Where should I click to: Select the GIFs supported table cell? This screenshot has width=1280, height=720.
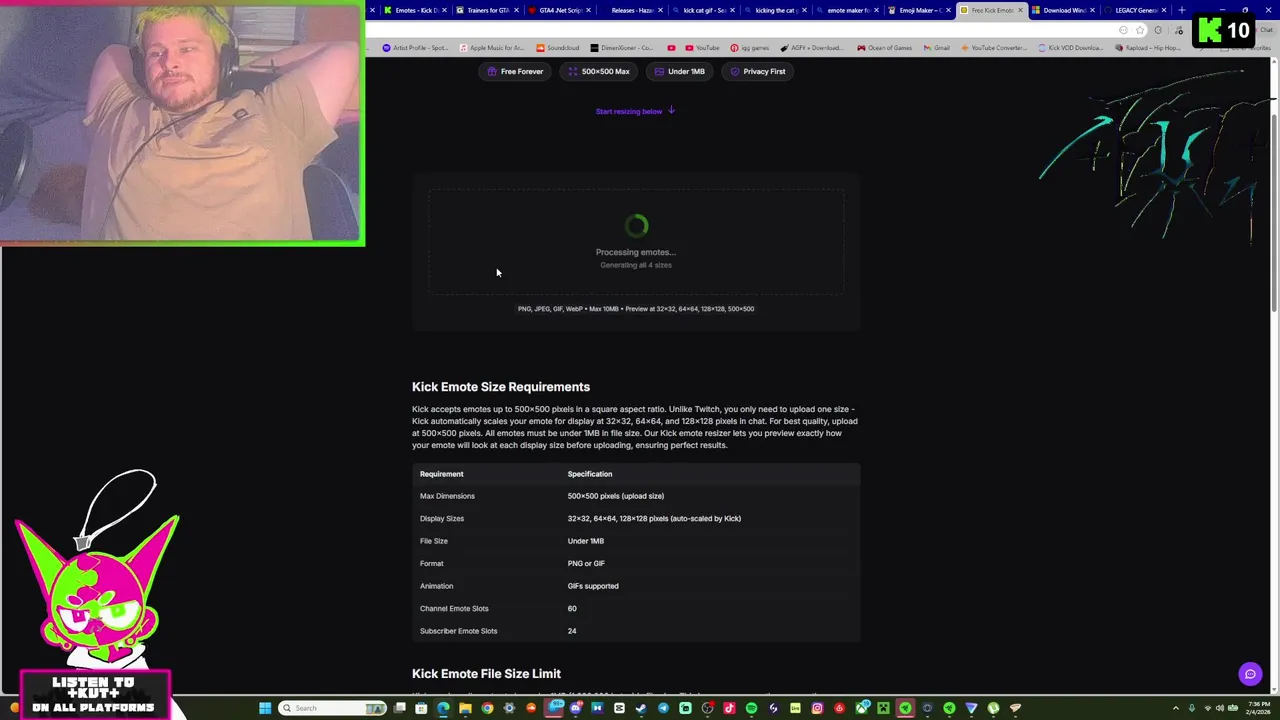(593, 586)
